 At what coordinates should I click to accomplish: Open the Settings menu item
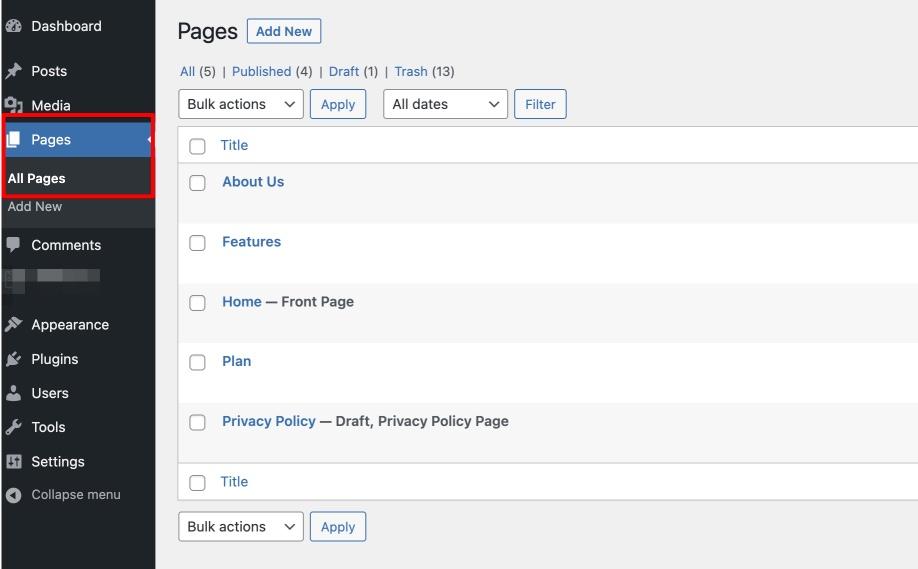(58, 461)
